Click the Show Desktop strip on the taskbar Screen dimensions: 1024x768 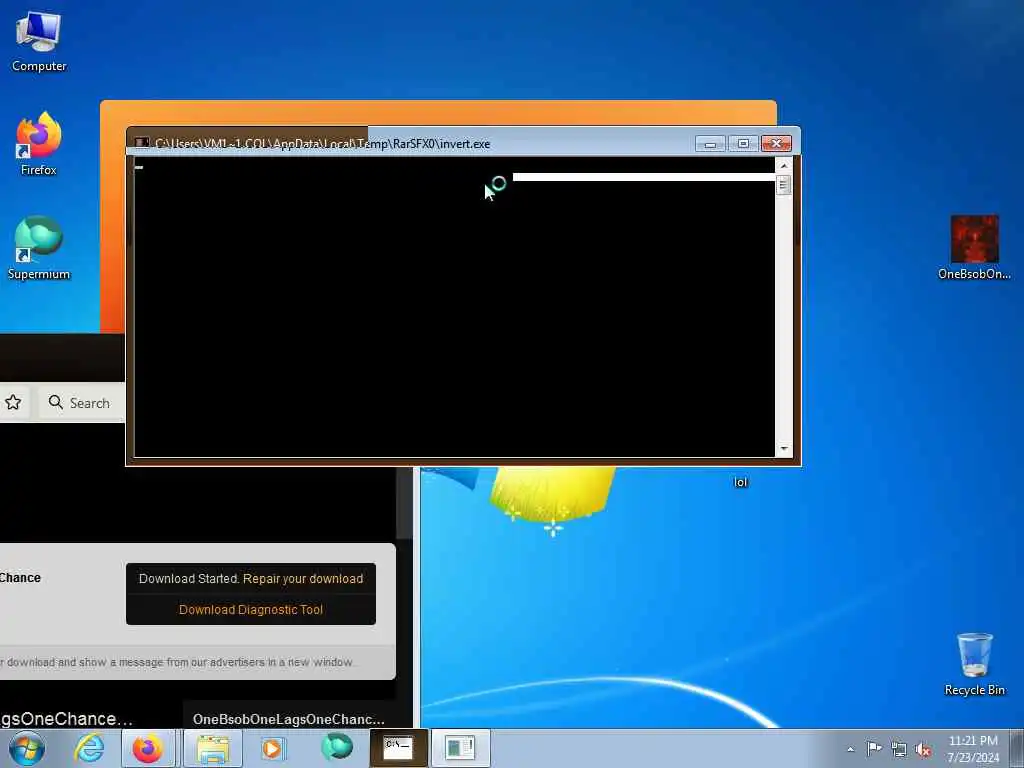(1017, 748)
